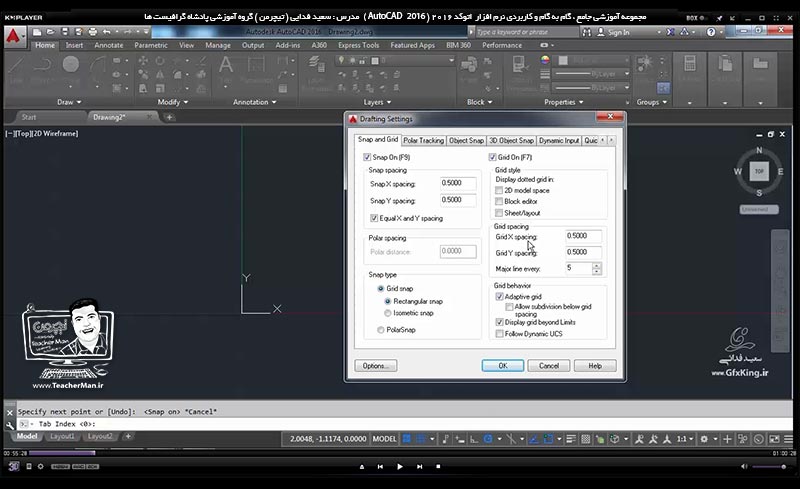Click the Autodesk Exchange Apps X icon
This screenshot has width=800, height=489.
670,32
